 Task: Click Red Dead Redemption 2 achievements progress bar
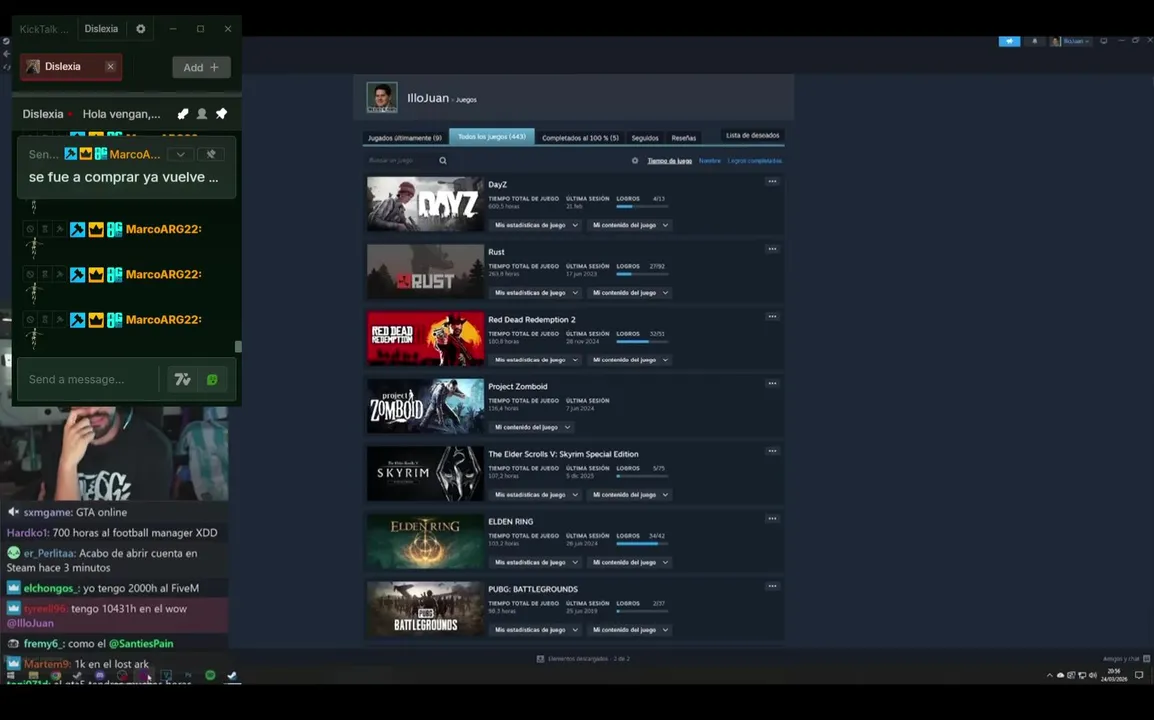[642, 342]
